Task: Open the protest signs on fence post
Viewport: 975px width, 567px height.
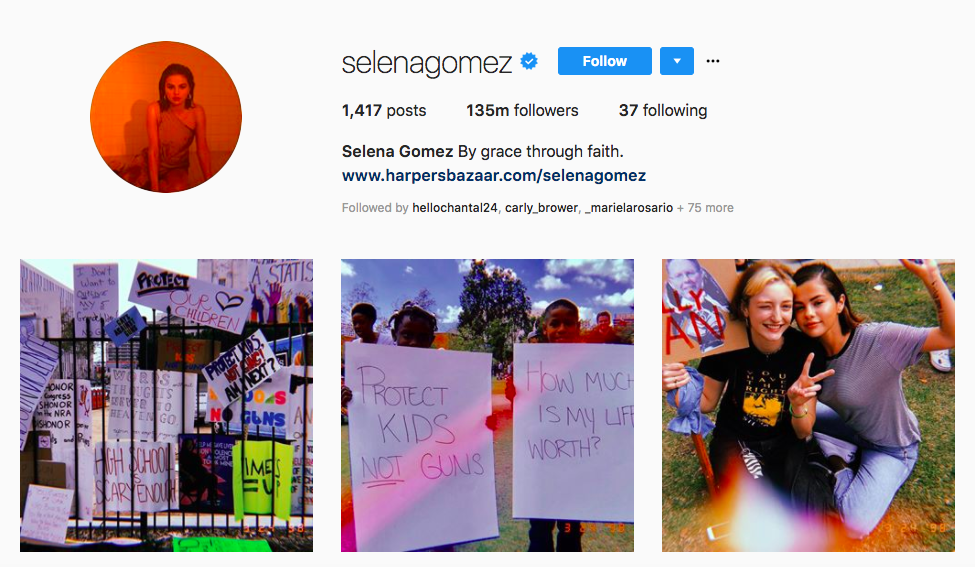Action: [x=167, y=405]
